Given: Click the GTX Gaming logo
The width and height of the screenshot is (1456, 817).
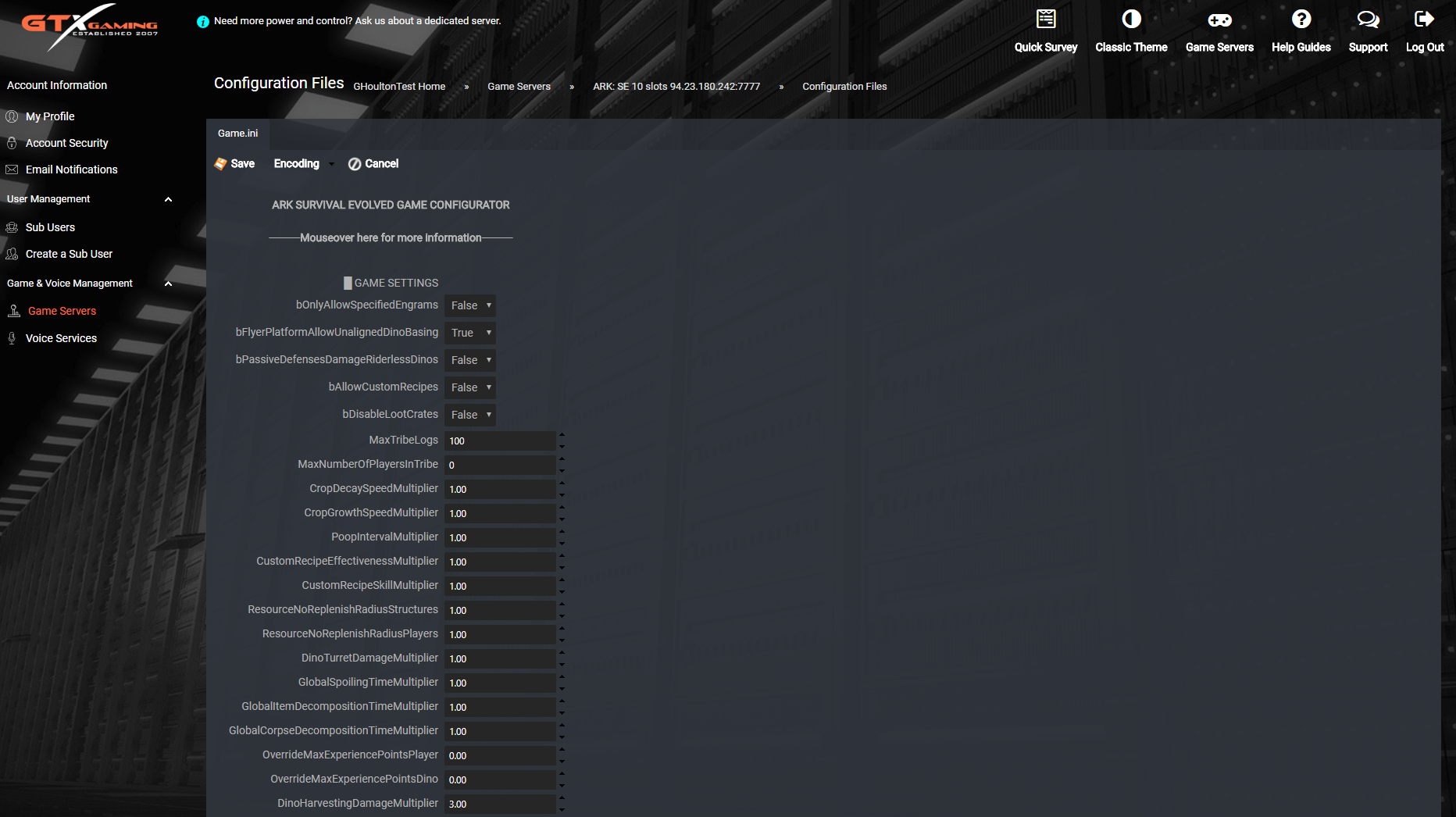Looking at the screenshot, I should 90,26.
